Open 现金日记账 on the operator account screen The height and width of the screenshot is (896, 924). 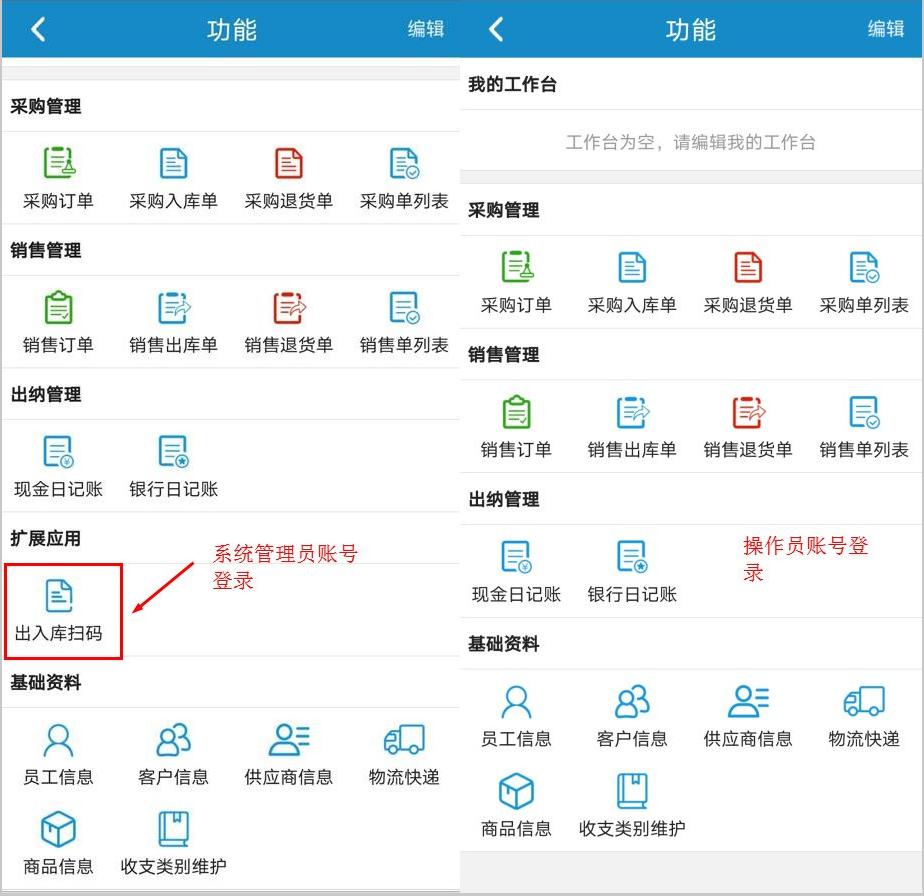[x=516, y=571]
